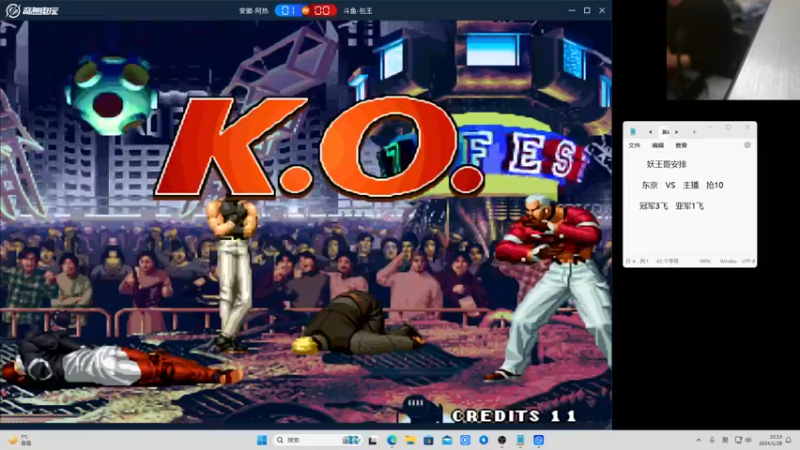Click the microphone tray icon
This screenshot has height=450, width=800.
(x=712, y=440)
